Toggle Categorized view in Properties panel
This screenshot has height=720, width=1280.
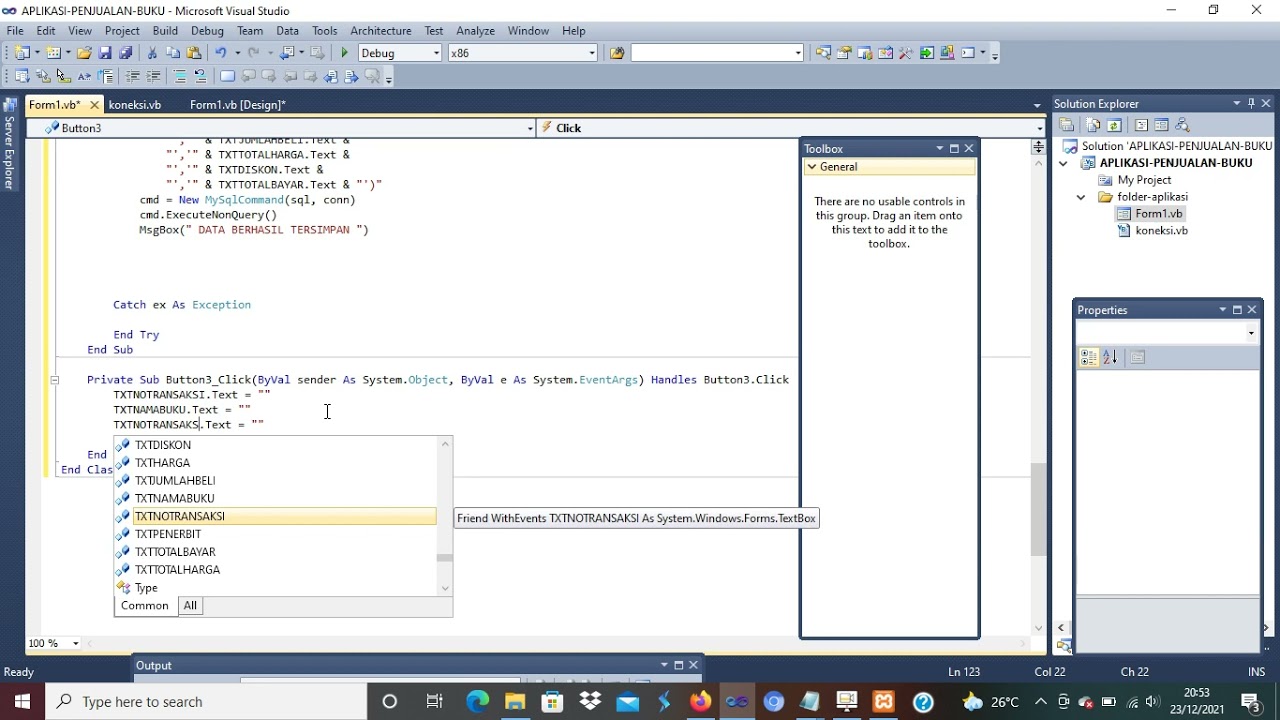click(x=1089, y=357)
